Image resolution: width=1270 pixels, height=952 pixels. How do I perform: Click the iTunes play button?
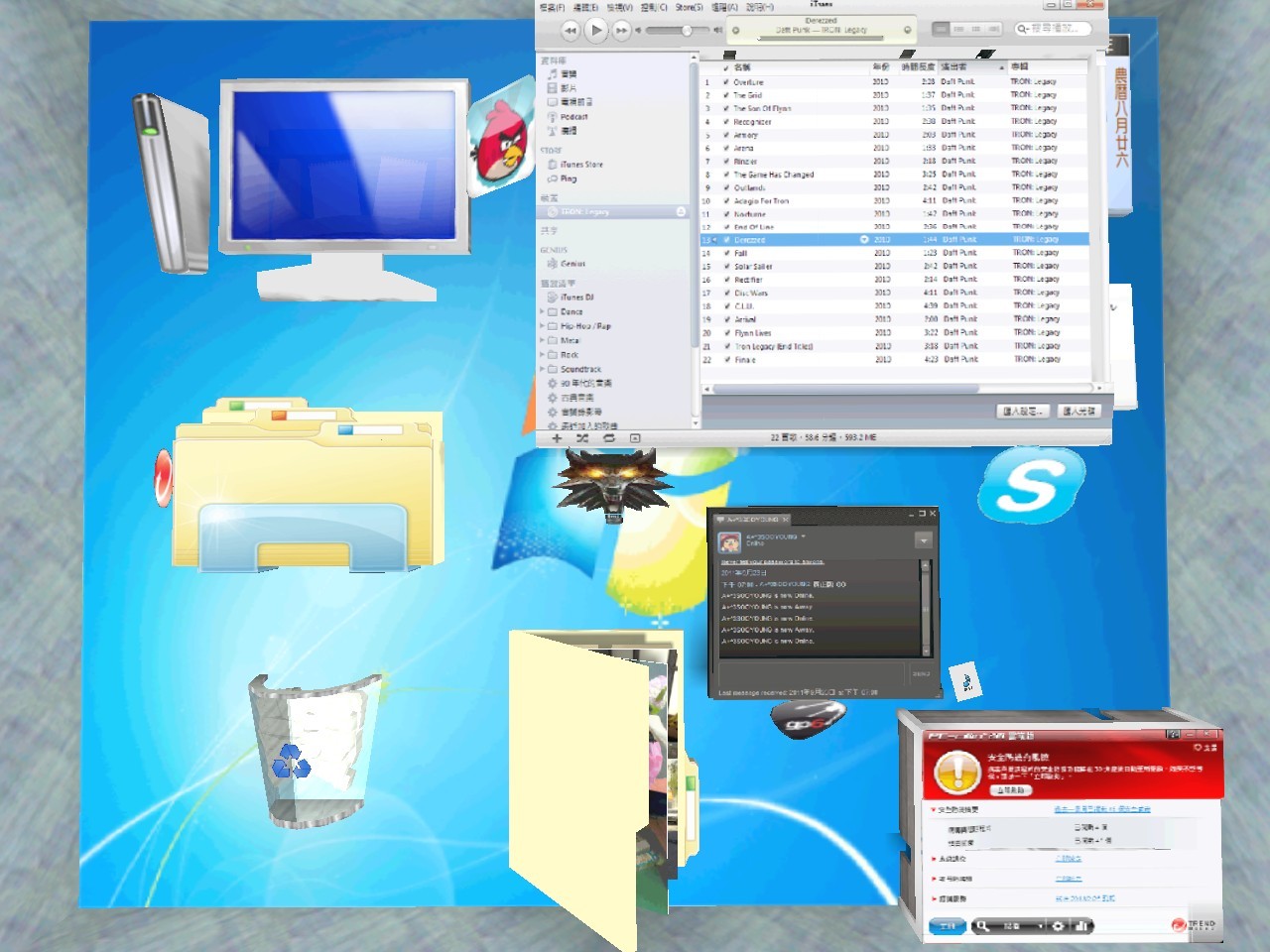(595, 30)
